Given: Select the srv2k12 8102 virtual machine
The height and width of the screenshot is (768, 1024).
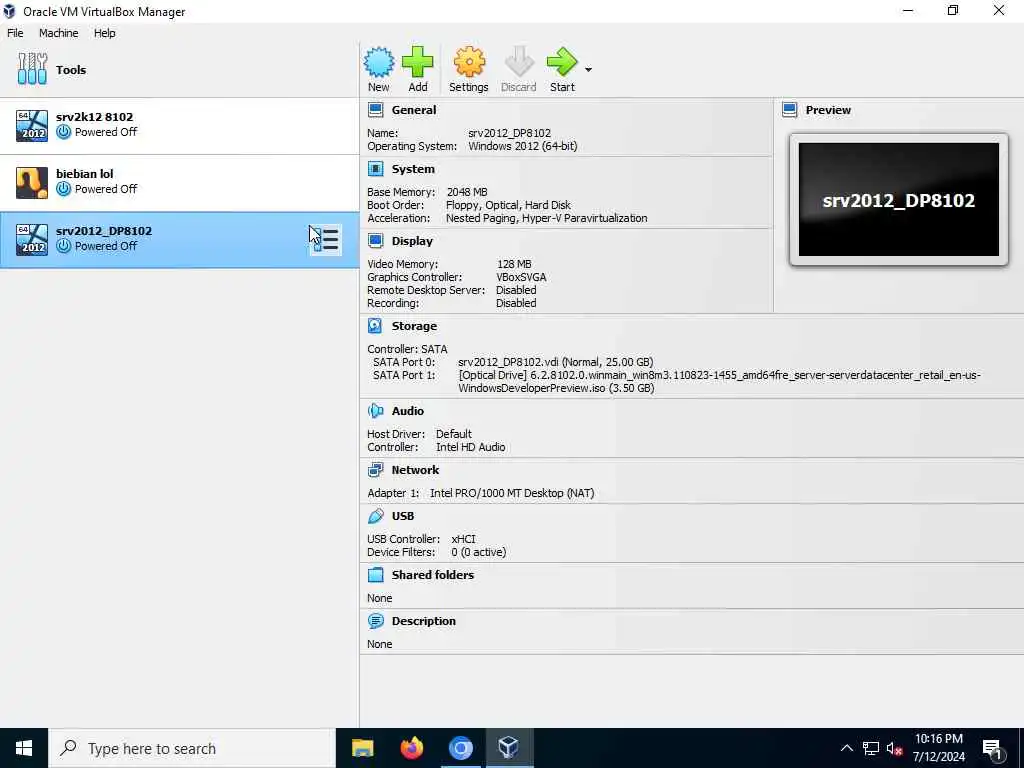Looking at the screenshot, I should [180, 125].
